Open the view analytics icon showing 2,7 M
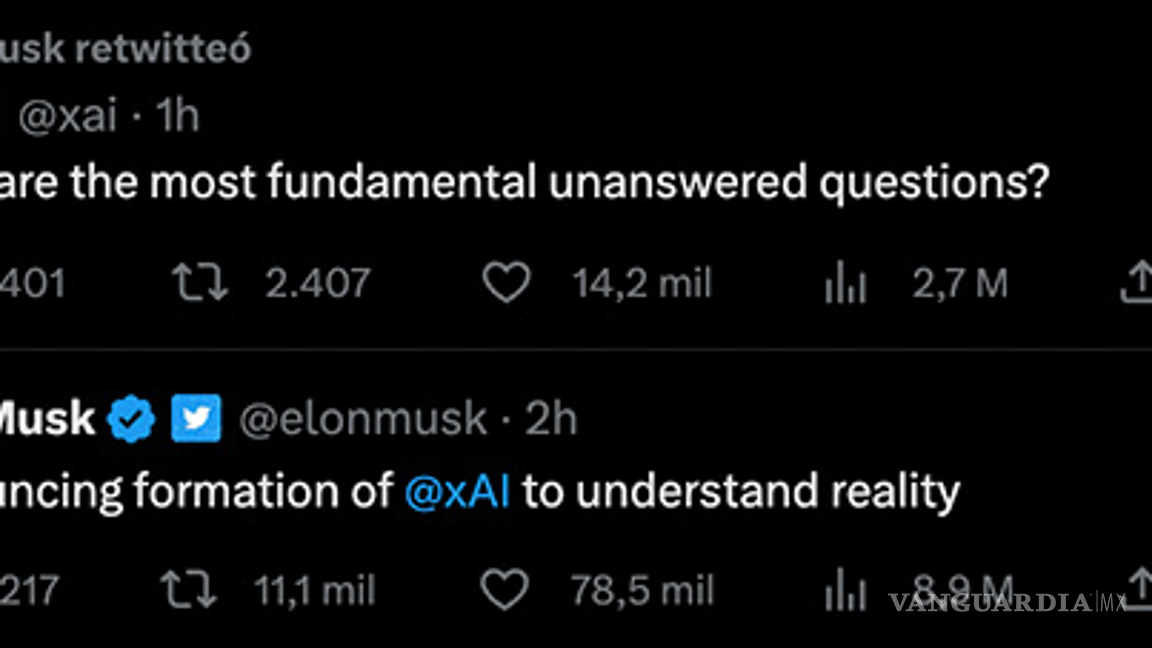This screenshot has width=1152, height=648. (x=845, y=286)
